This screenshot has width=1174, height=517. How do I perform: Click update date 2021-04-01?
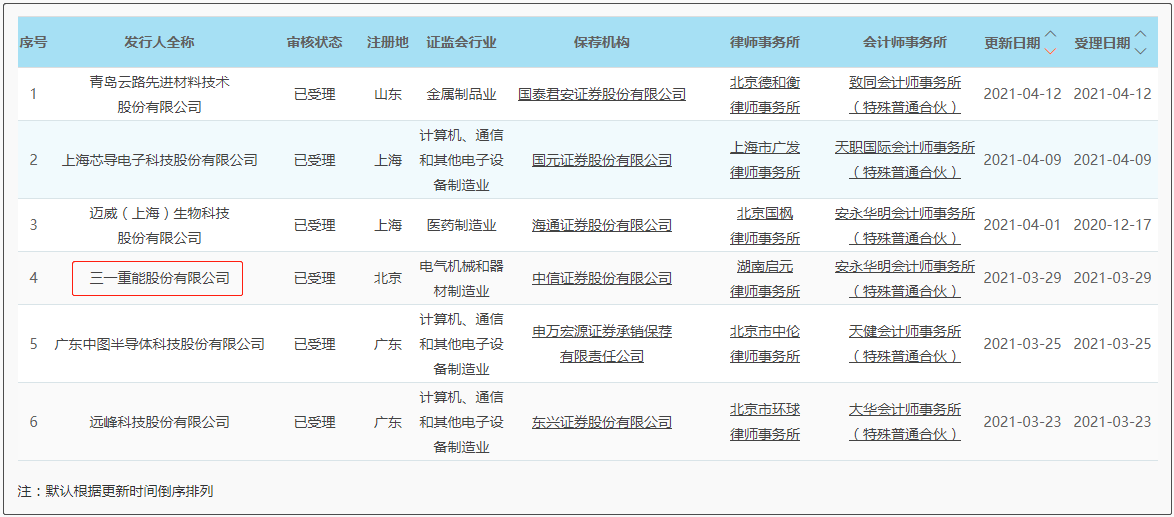pos(1022,225)
